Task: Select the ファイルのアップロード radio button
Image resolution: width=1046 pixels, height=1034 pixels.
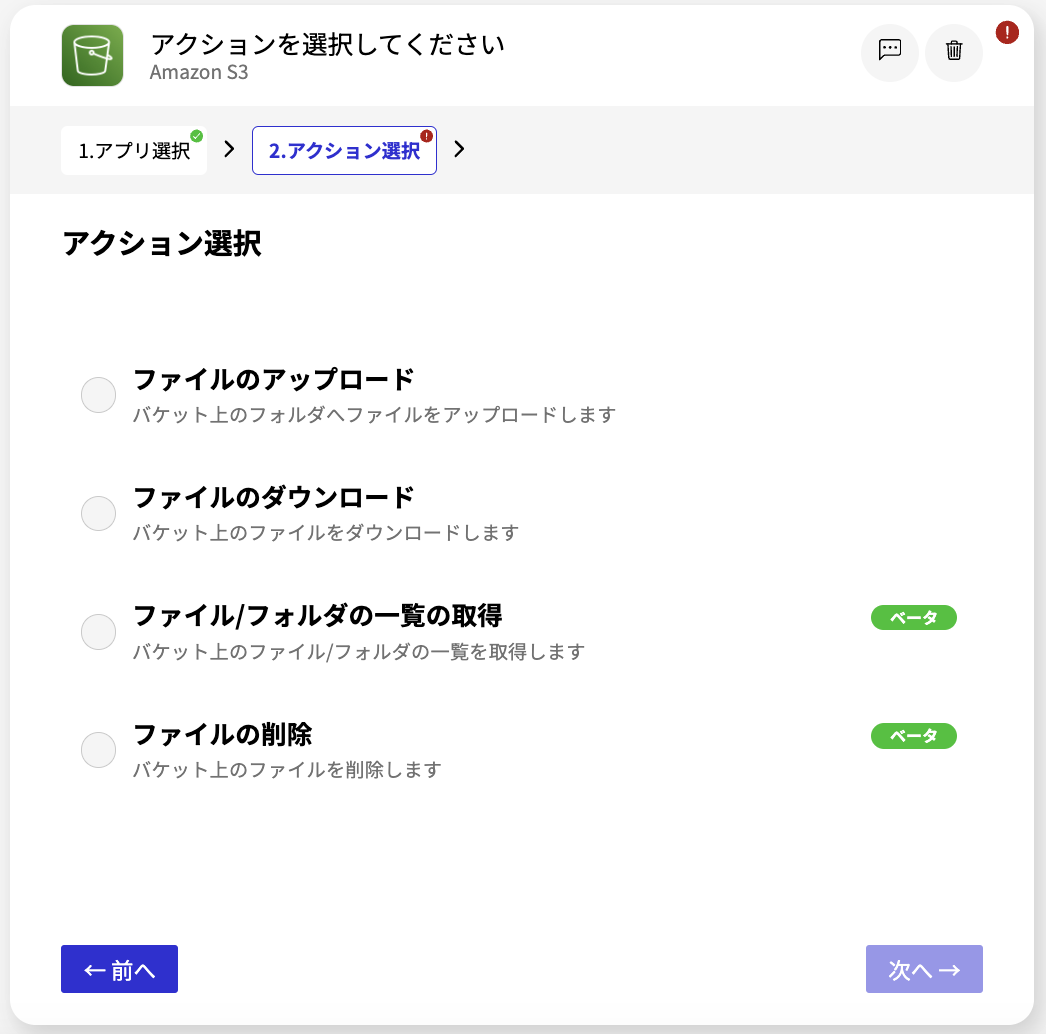Action: point(98,395)
